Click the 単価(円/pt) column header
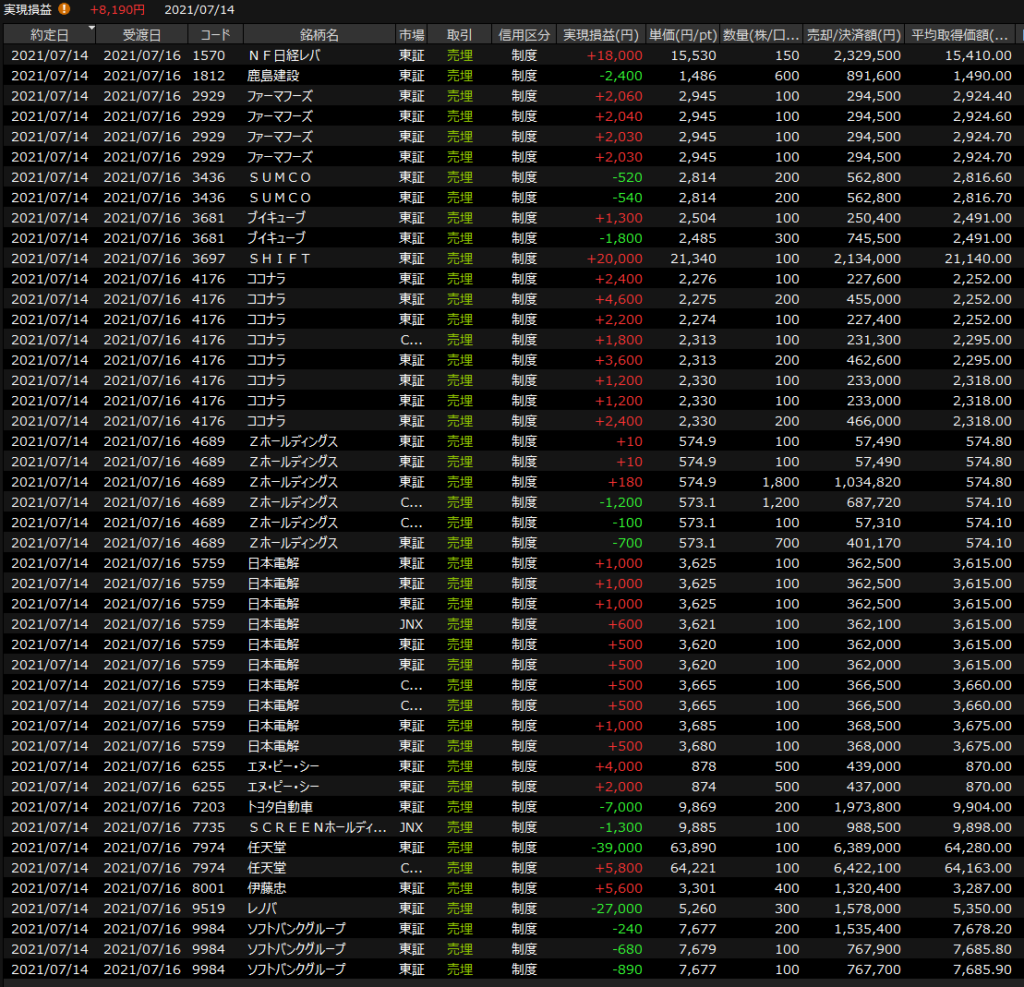1024x987 pixels. point(682,35)
